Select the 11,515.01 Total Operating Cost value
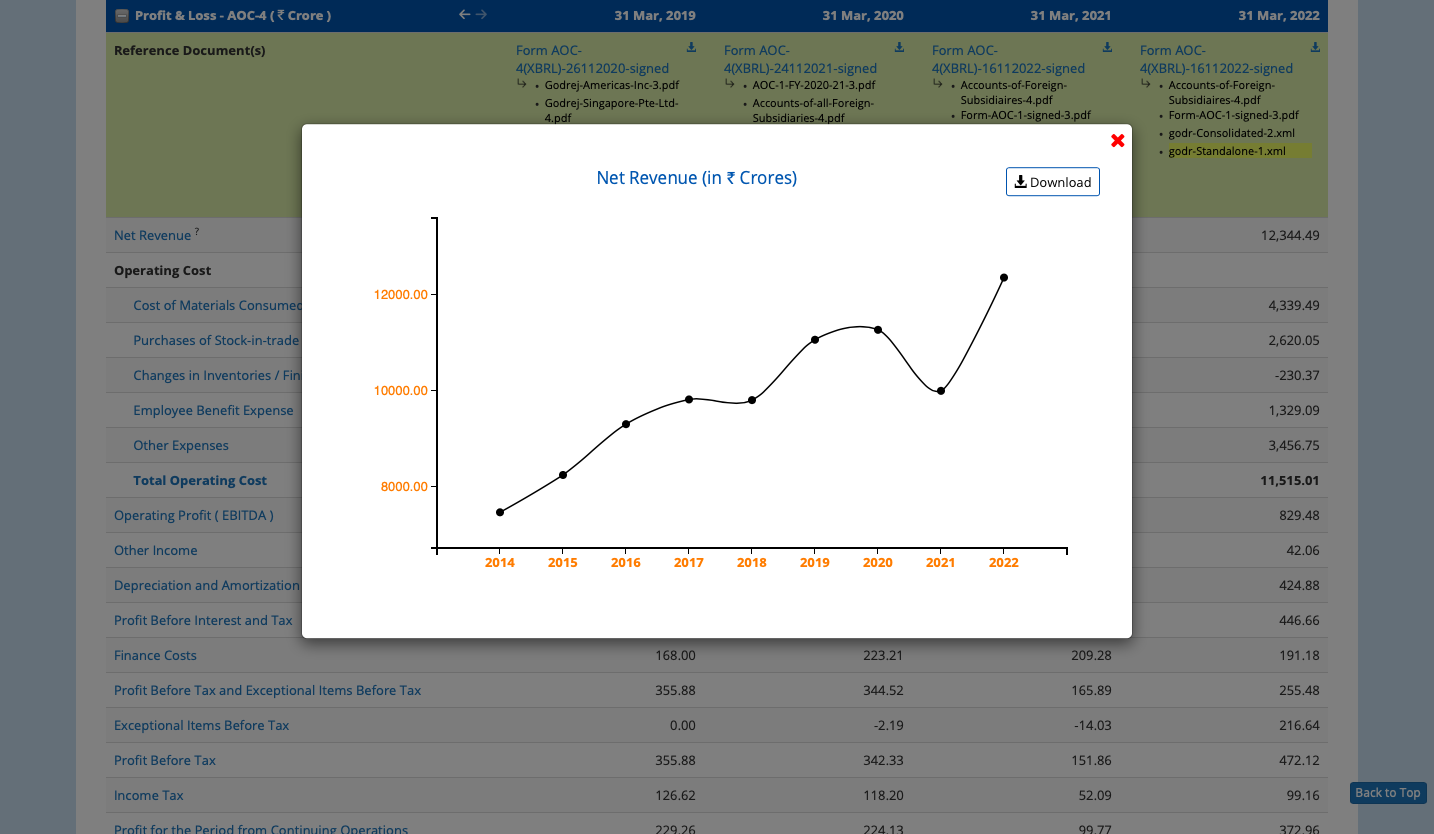The image size is (1434, 834). pos(1291,481)
